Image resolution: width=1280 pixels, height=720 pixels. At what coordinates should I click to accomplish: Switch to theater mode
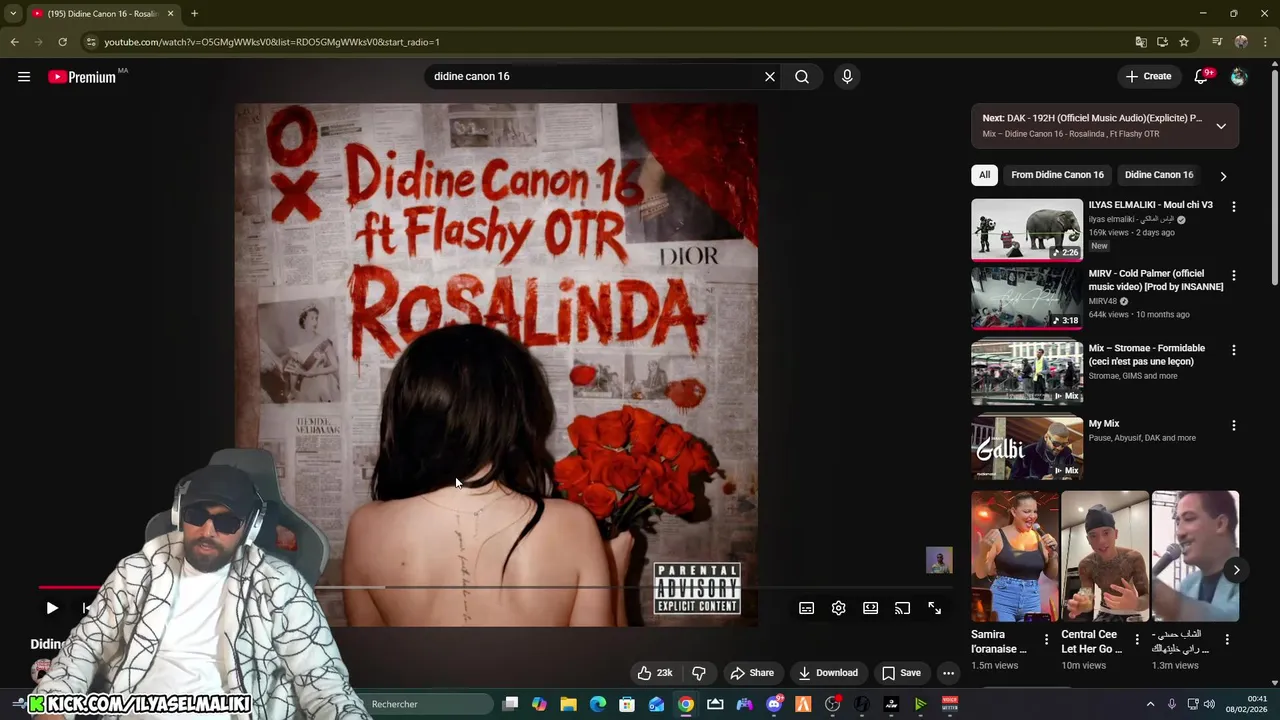tap(871, 608)
